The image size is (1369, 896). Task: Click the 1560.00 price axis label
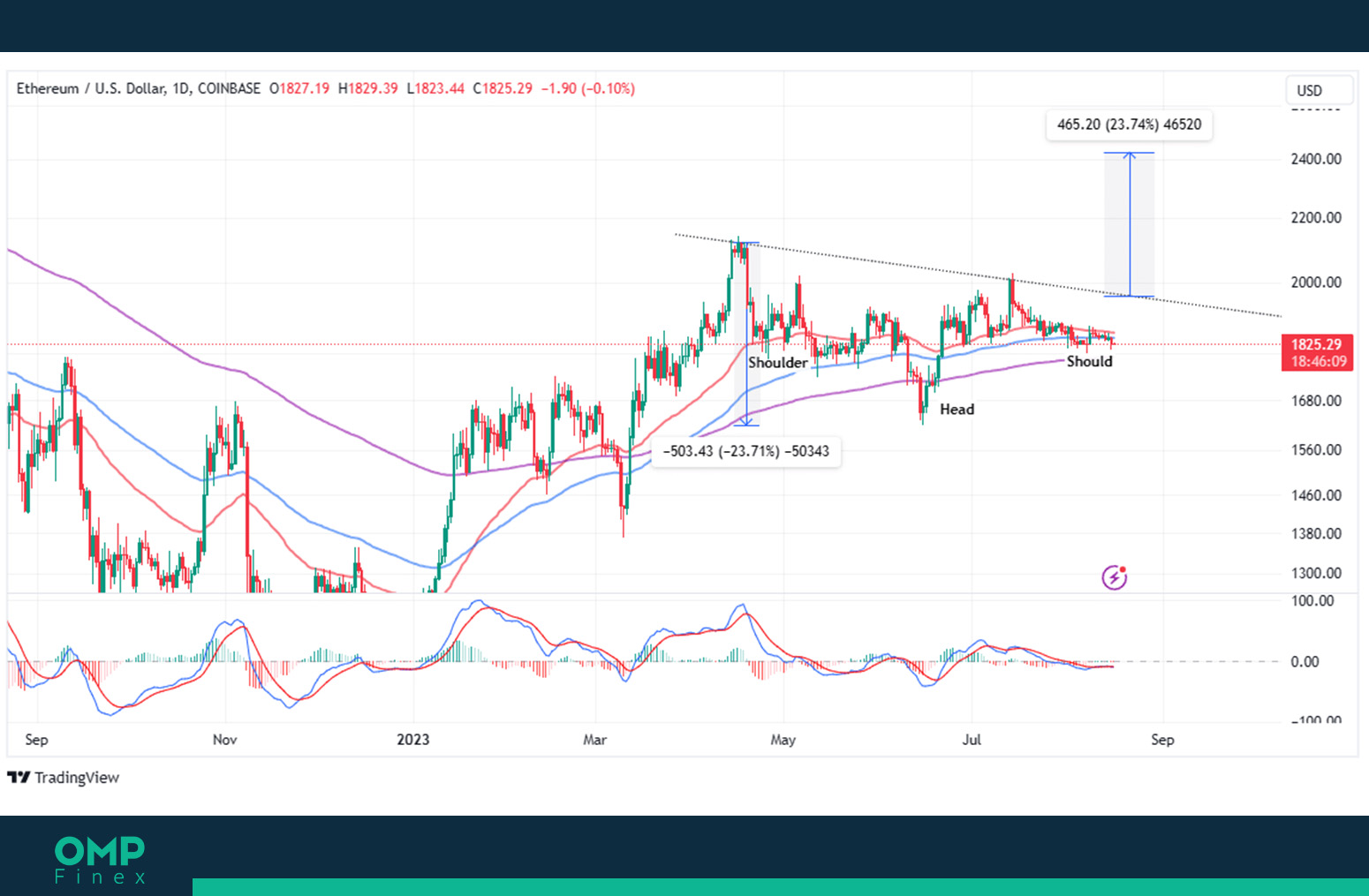(1316, 450)
